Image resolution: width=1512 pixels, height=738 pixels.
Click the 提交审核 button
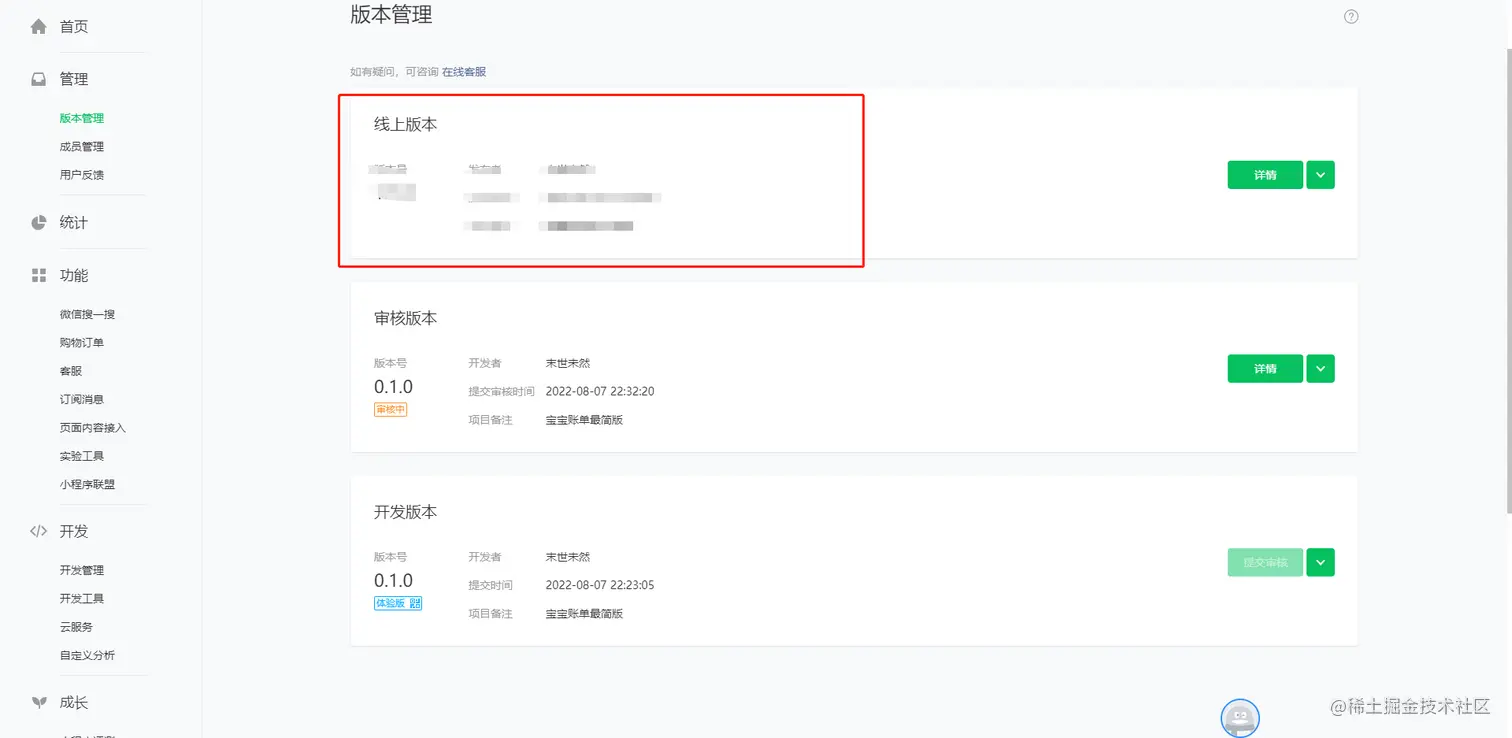pyautogui.click(x=1265, y=563)
